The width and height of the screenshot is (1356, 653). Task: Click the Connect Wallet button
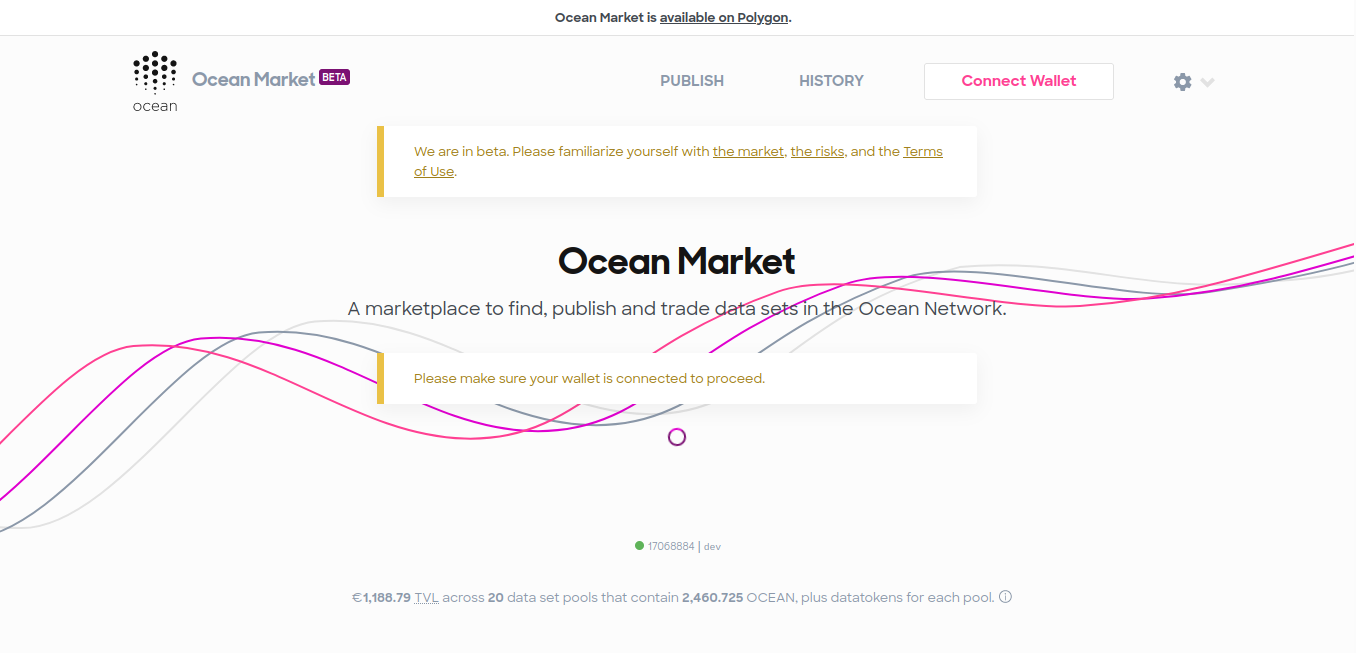coord(1019,81)
